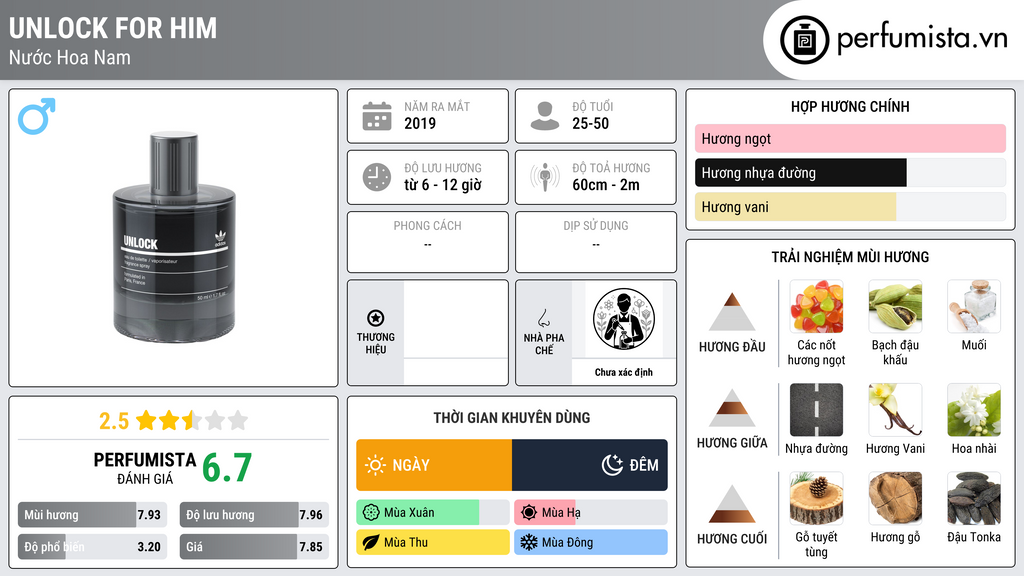
Task: Click the Nước Hoa Nam subtitle
Action: click(x=69, y=57)
